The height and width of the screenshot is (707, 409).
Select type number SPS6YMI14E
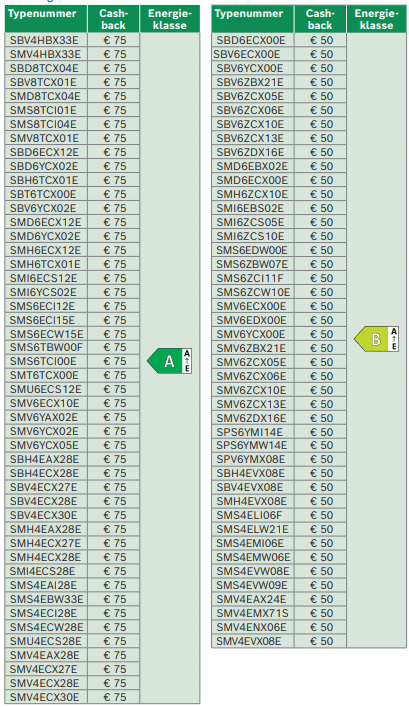pos(249,432)
